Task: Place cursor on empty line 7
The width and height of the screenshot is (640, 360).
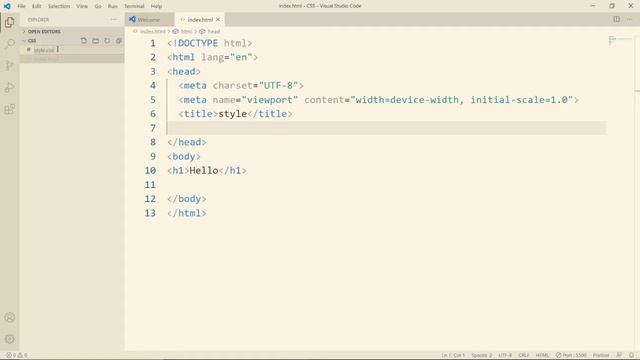Action: coord(386,128)
